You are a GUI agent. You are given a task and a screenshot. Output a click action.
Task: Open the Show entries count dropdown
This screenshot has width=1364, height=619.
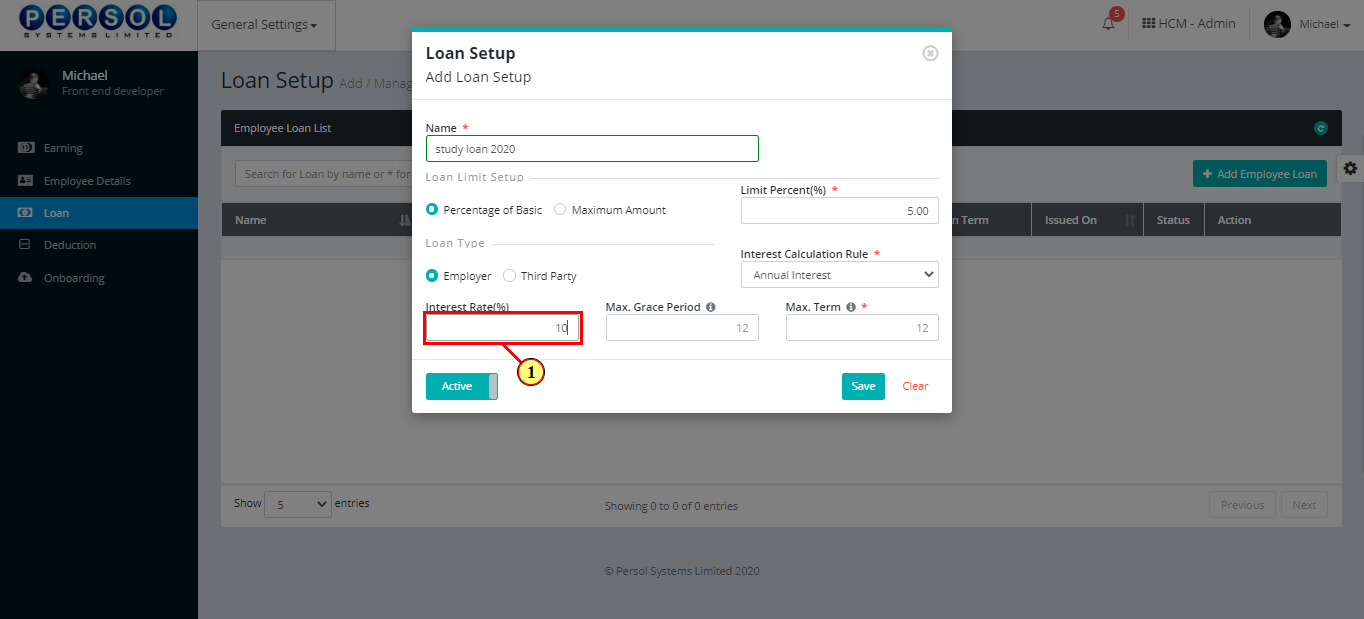tap(298, 505)
